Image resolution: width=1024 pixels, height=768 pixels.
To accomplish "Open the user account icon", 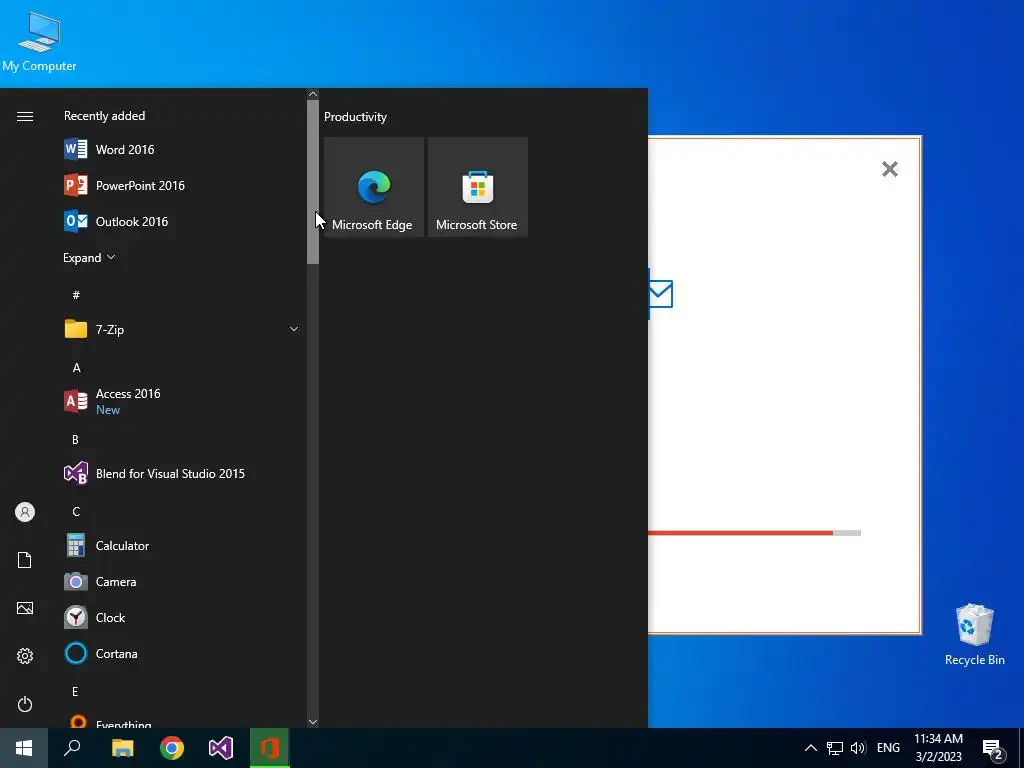I will (25, 512).
